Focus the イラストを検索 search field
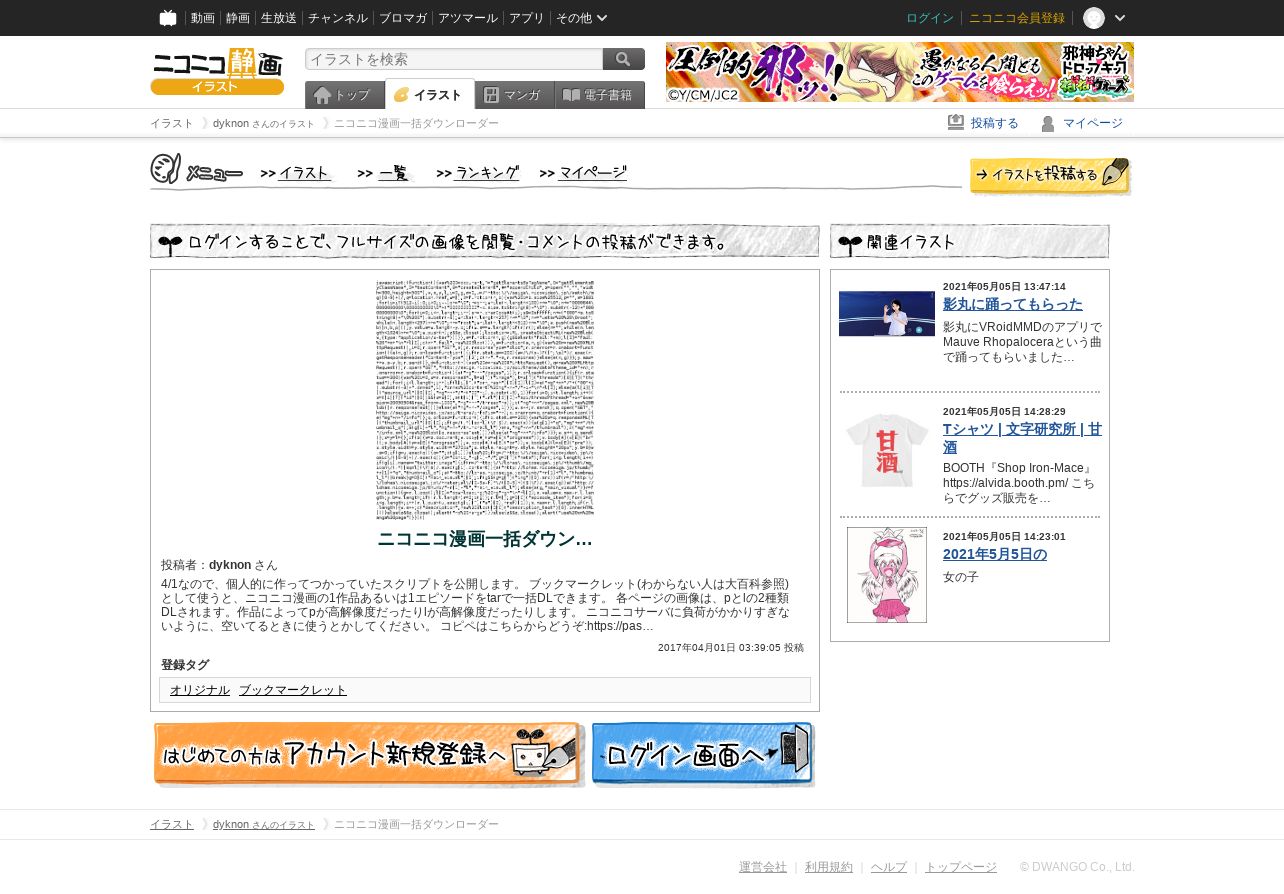 pyautogui.click(x=454, y=59)
